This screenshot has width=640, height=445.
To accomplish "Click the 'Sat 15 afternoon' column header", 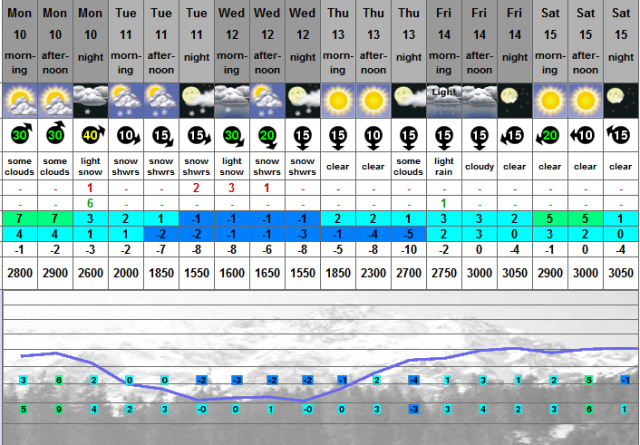I will pos(586,41).
